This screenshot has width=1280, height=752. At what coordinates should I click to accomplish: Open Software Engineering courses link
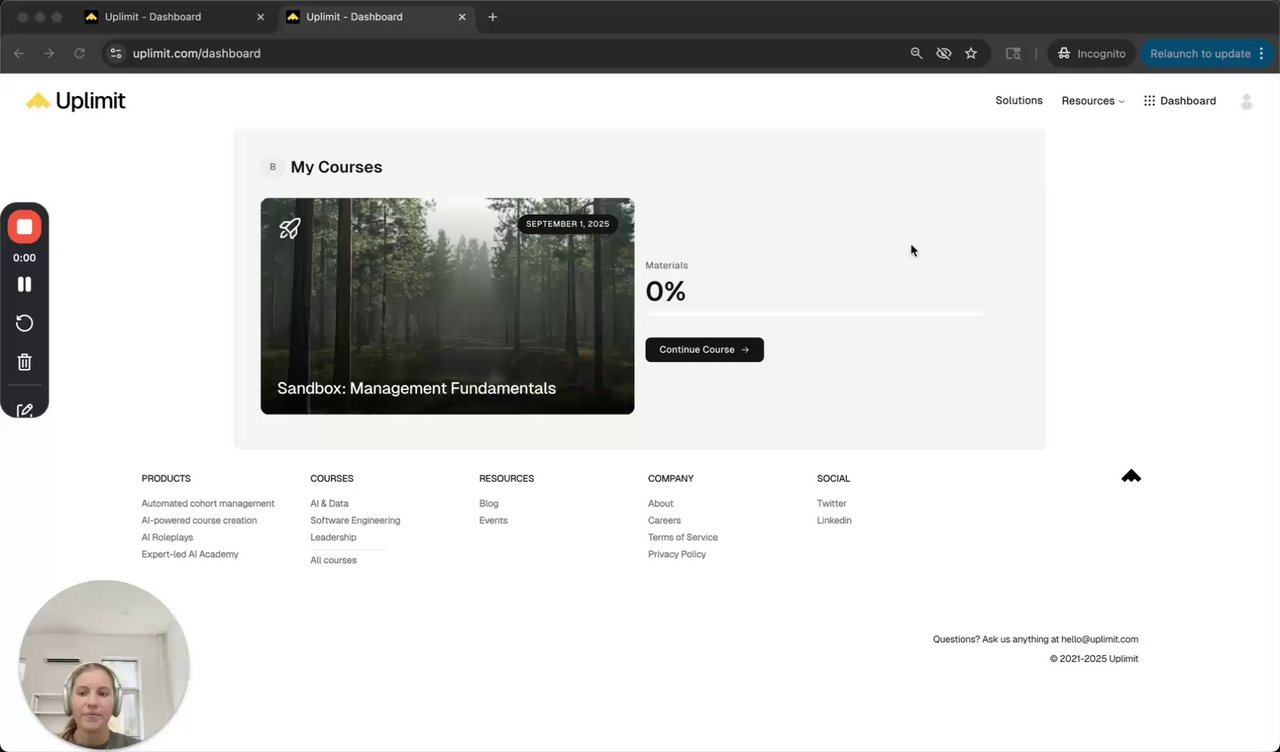click(x=355, y=521)
